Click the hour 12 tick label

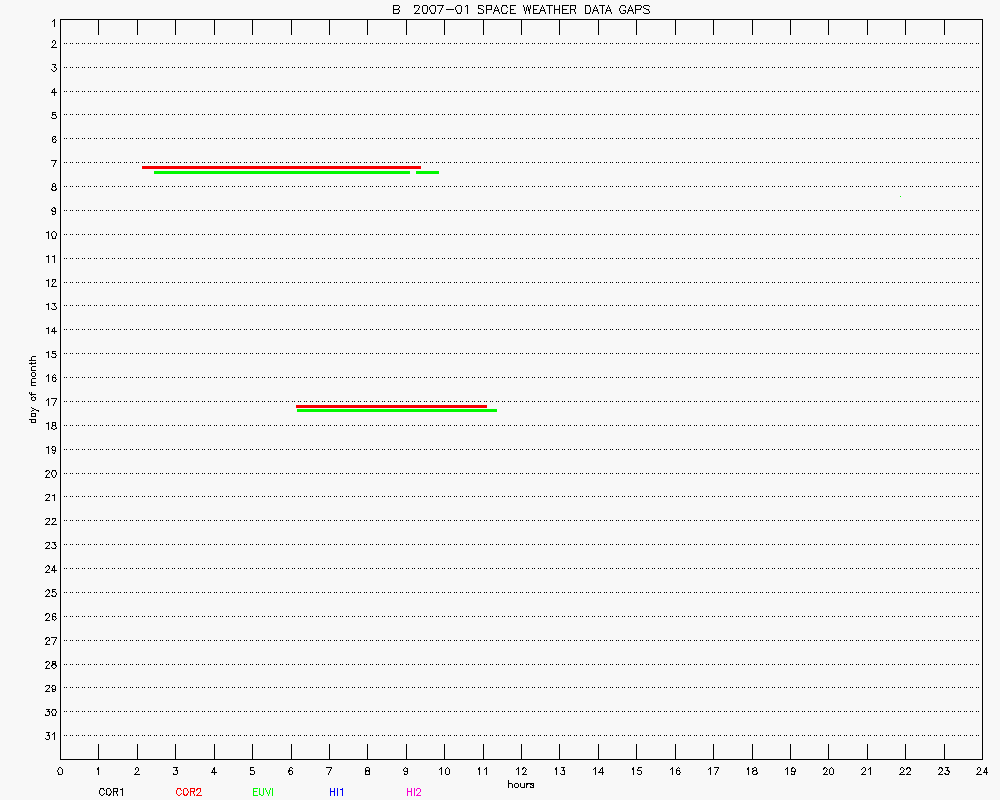(521, 771)
